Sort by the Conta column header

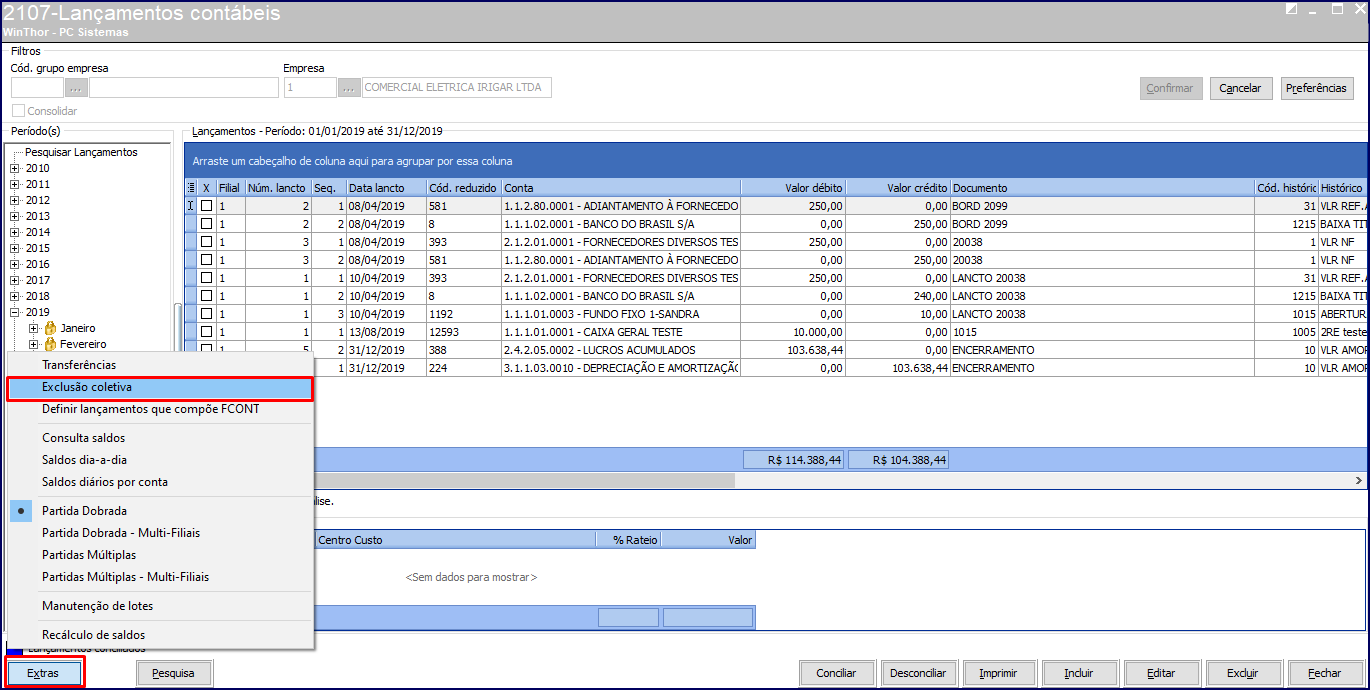621,188
